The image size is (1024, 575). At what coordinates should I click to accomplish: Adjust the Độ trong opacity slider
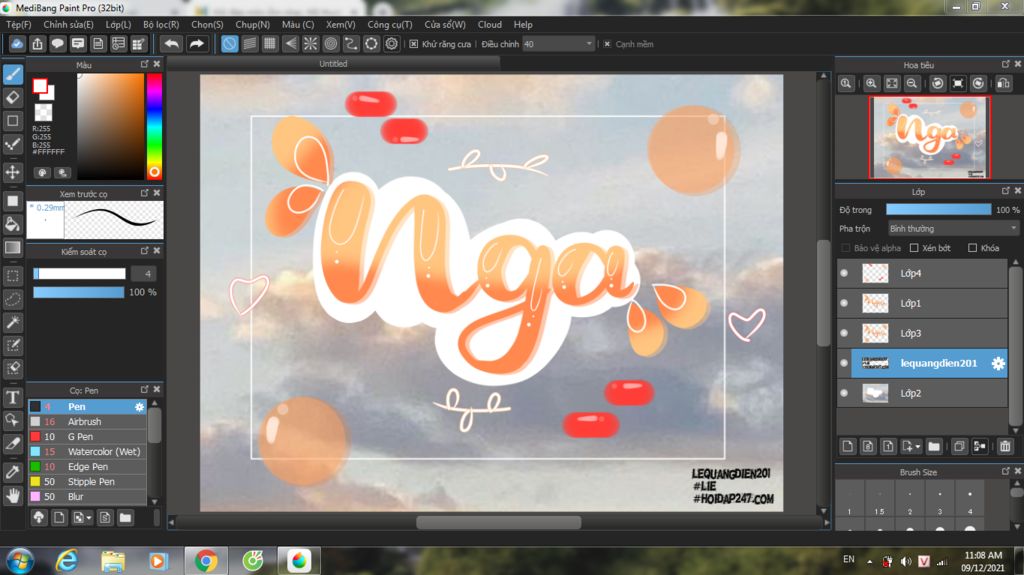[x=938, y=210]
